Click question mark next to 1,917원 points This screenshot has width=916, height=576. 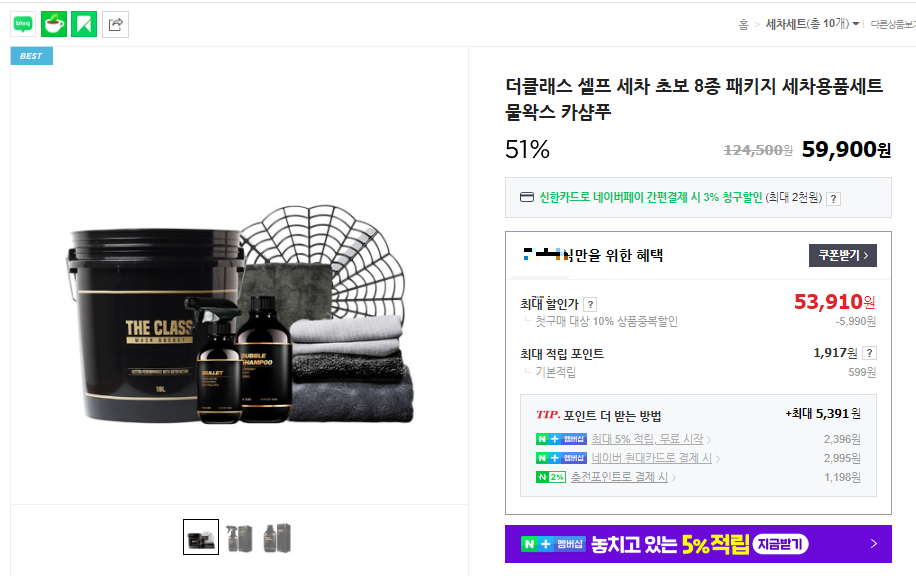pyautogui.click(x=869, y=353)
